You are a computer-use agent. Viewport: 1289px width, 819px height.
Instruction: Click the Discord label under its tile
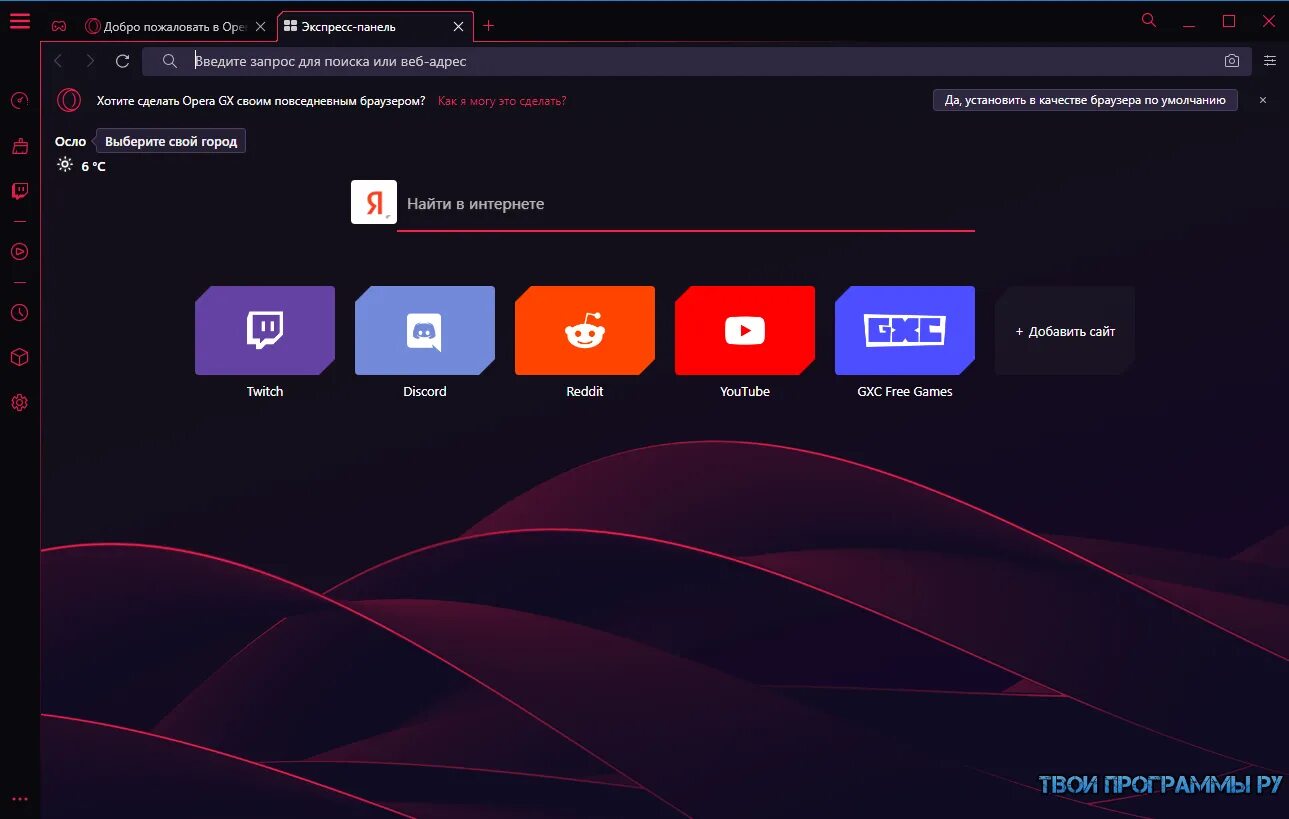pos(425,391)
